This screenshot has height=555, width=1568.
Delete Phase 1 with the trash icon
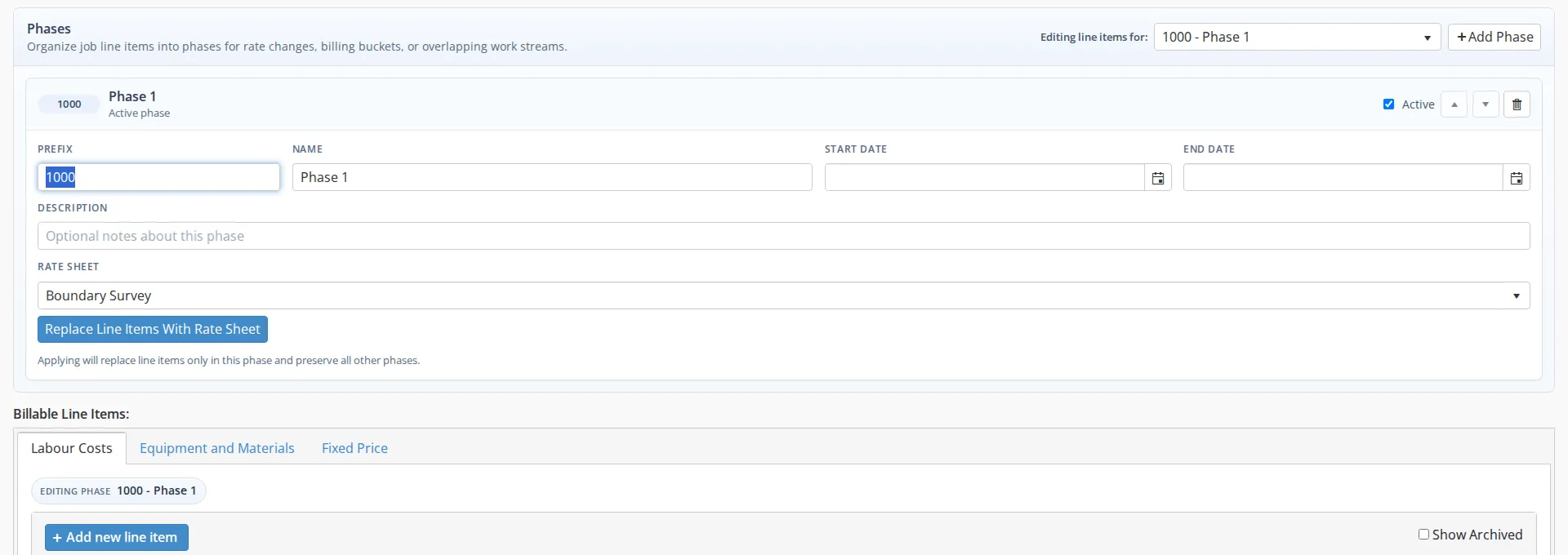coord(1517,104)
